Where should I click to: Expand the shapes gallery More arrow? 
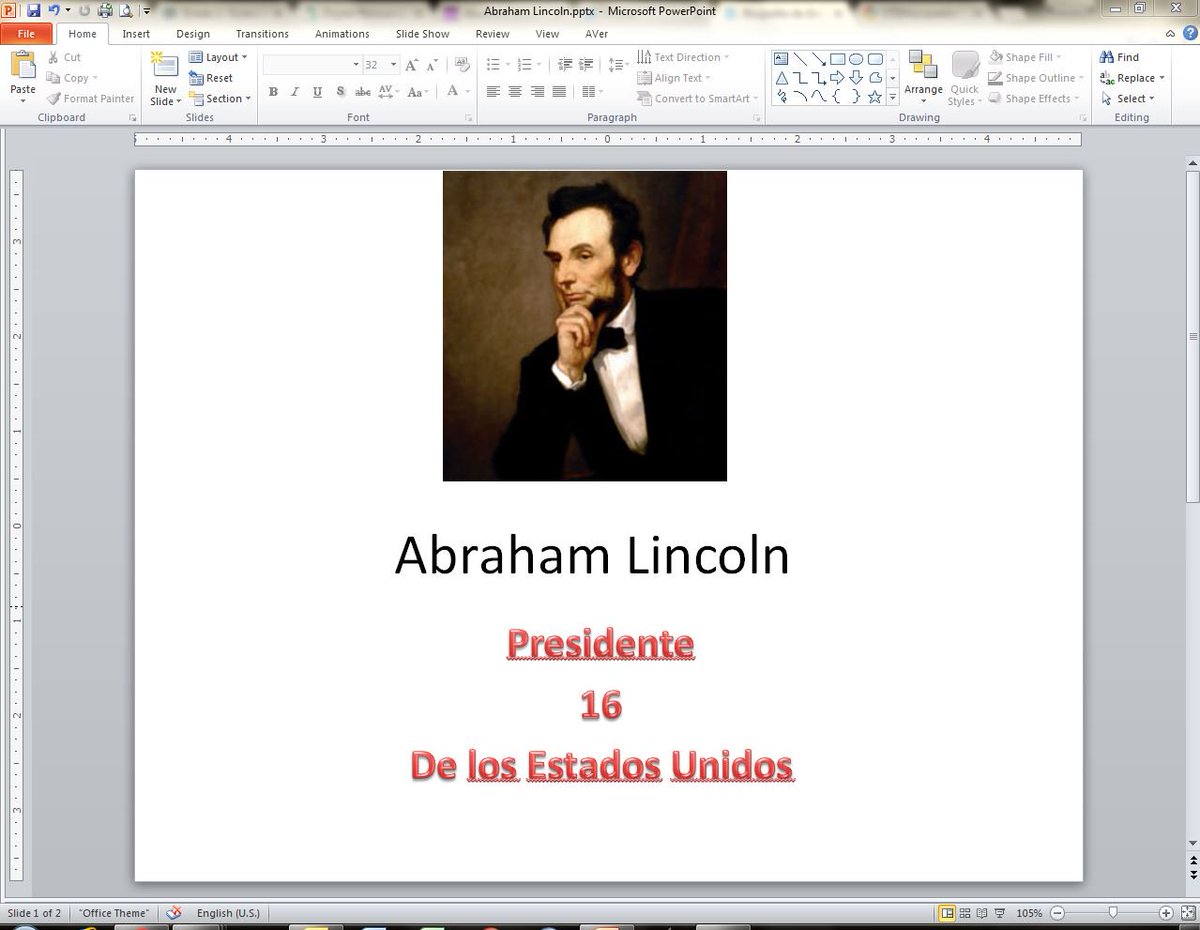click(892, 97)
